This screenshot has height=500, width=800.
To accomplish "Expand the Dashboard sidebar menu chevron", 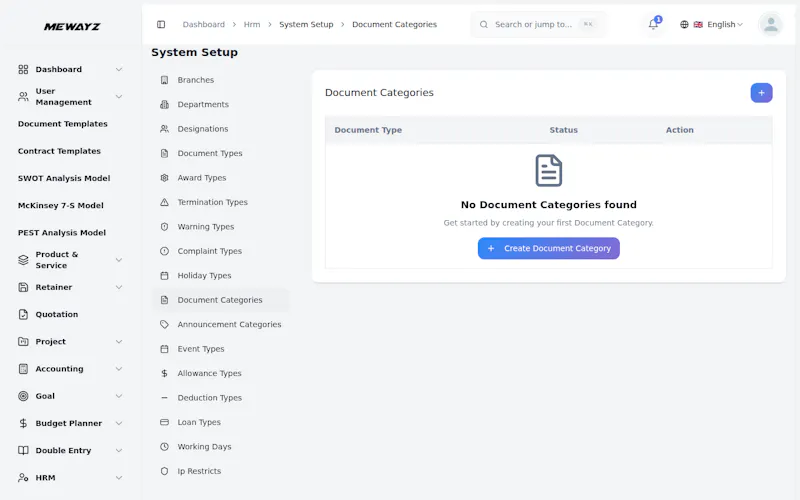I will point(118,69).
